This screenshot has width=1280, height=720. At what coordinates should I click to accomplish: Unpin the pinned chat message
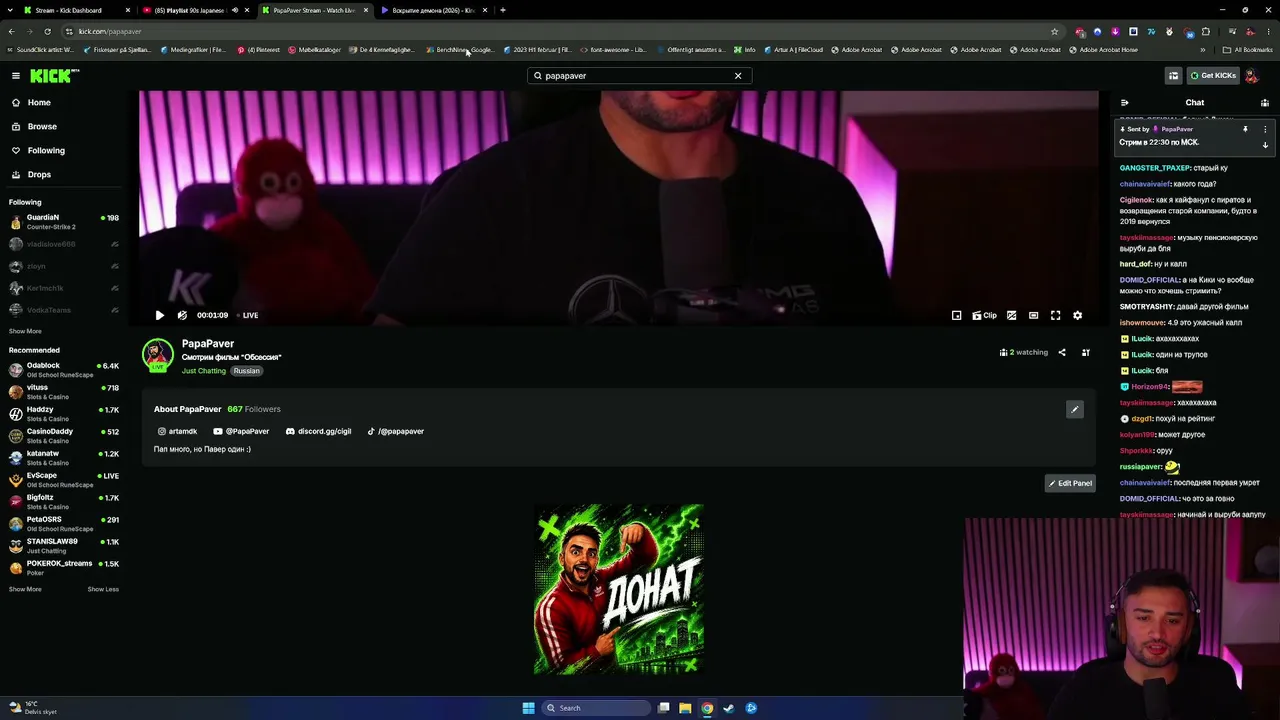pos(1245,129)
